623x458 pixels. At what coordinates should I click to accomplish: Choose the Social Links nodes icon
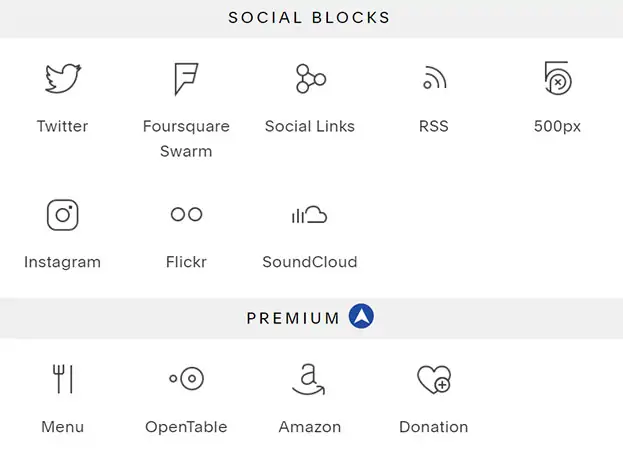(x=310, y=79)
